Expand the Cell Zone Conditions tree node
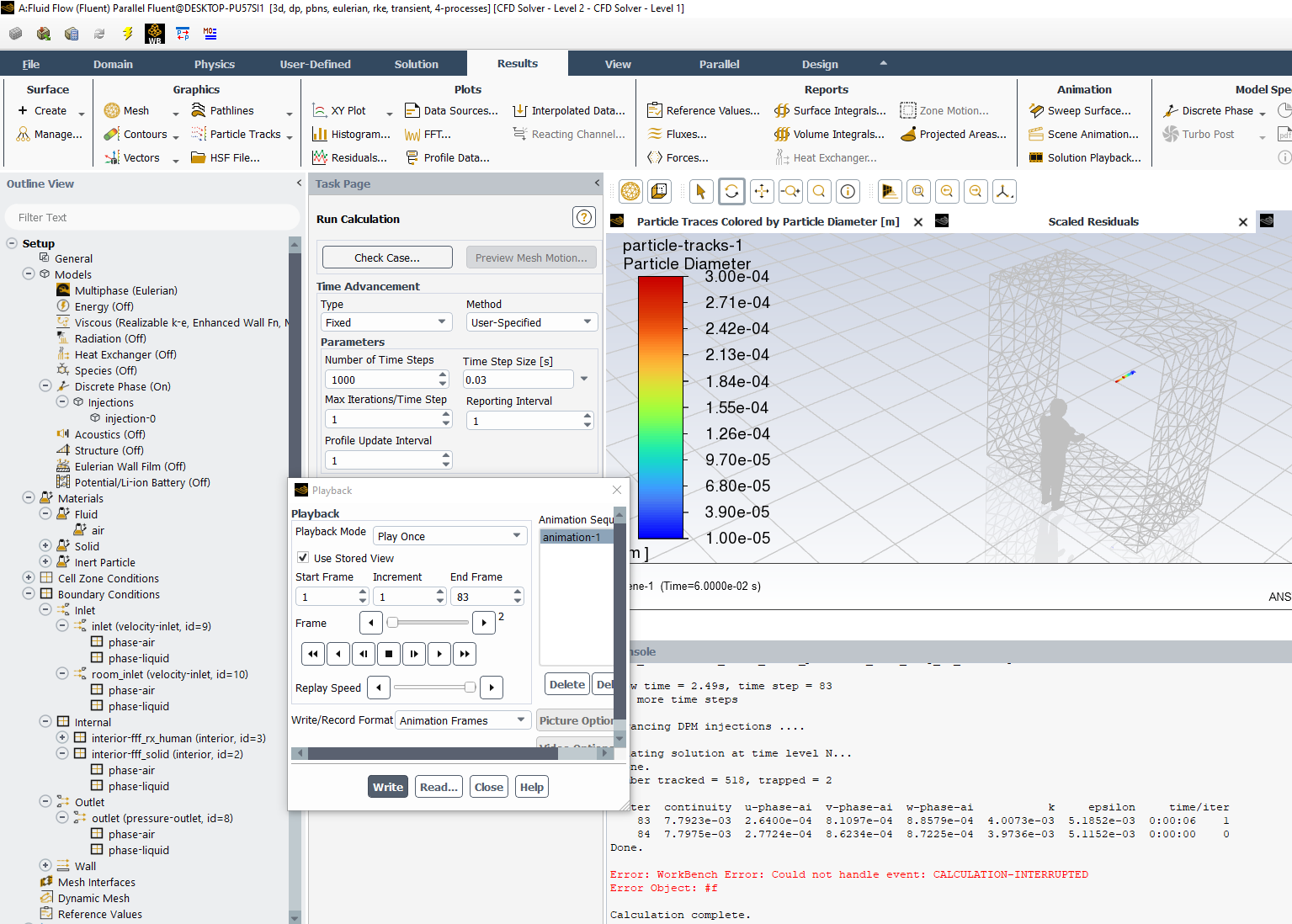This screenshot has height=924, width=1292. click(29, 578)
